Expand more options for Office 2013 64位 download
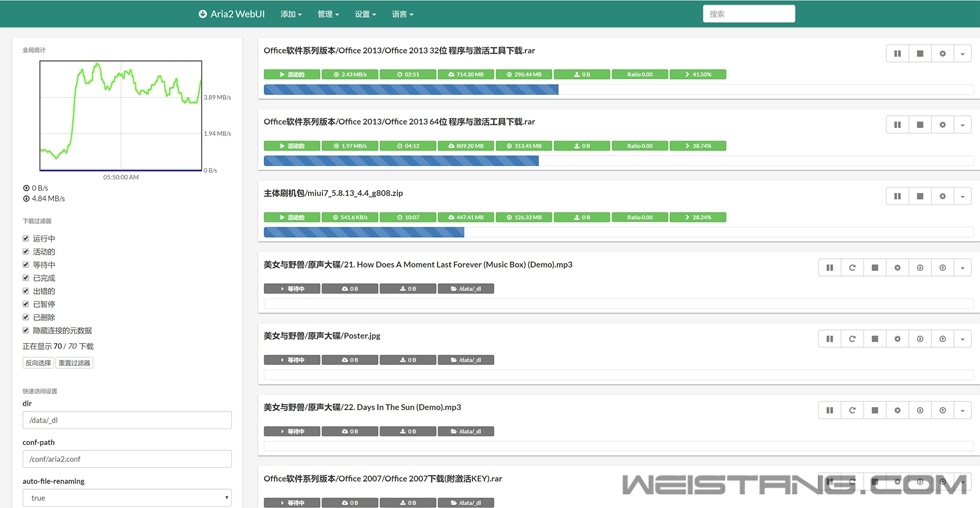 pos(962,125)
